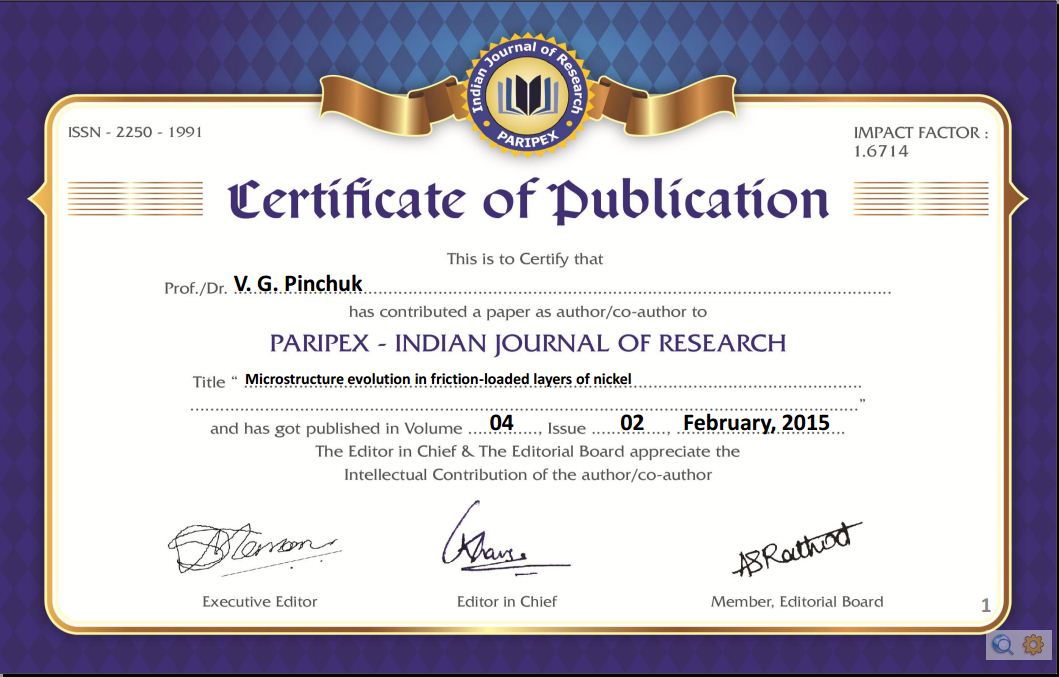Open the gear settings icon
Viewport: 1059px width, 677px height.
1033,645
